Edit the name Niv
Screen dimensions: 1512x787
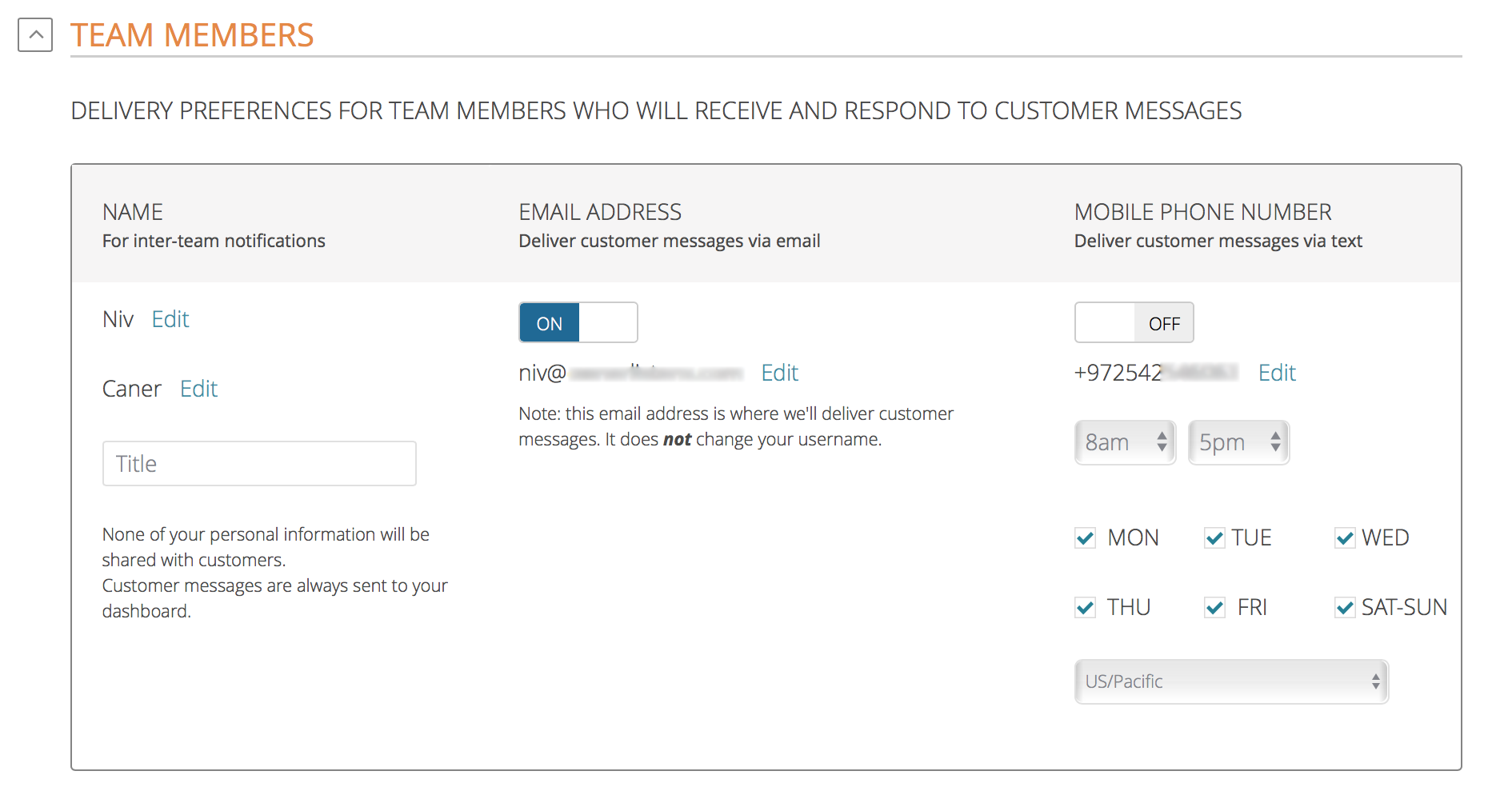tap(170, 319)
